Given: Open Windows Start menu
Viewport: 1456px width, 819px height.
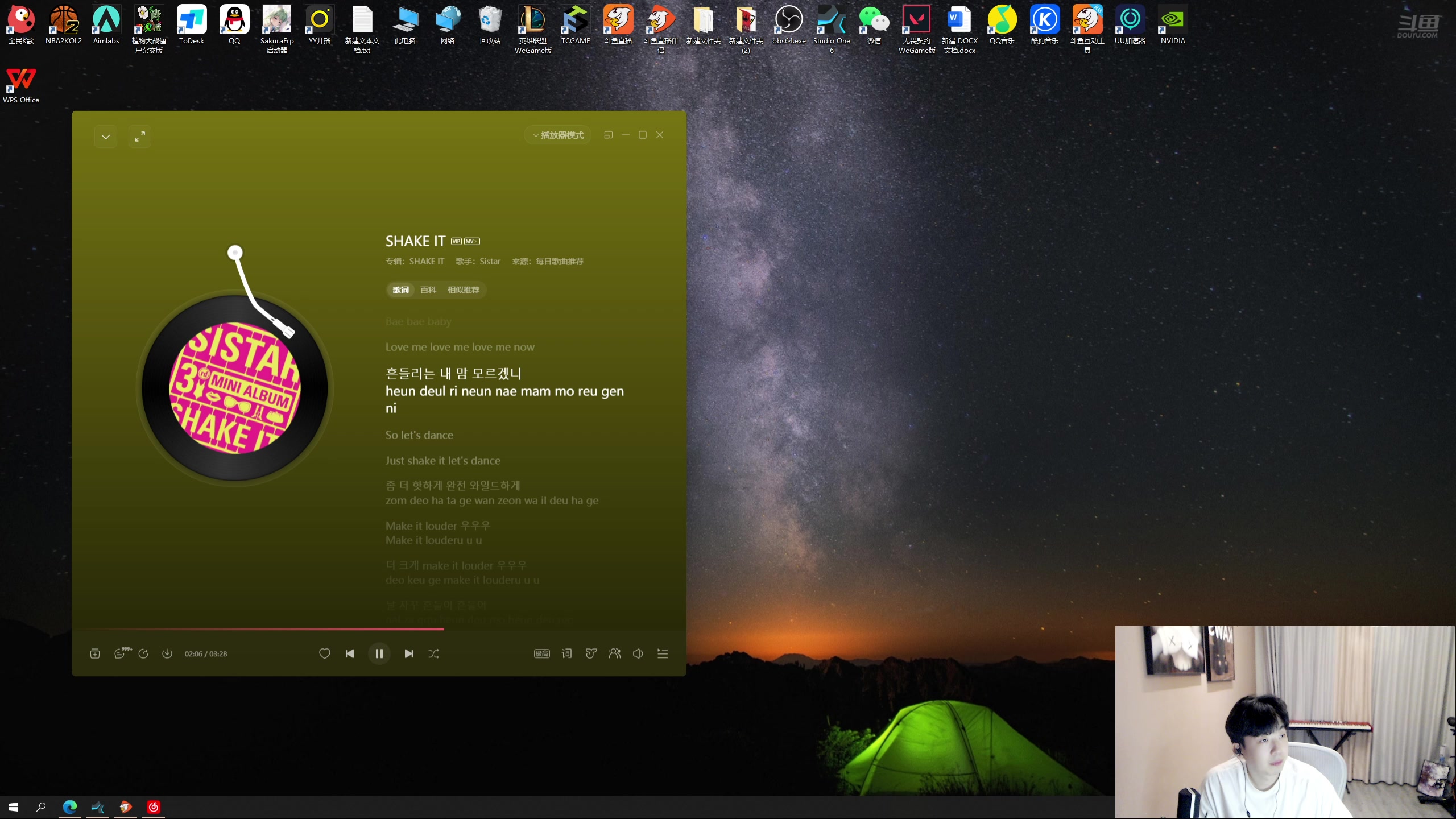Looking at the screenshot, I should [x=14, y=807].
